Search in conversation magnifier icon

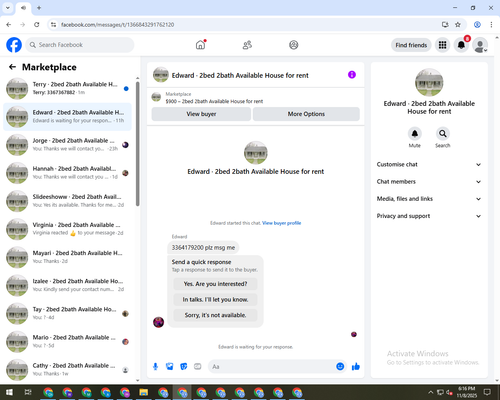click(443, 134)
